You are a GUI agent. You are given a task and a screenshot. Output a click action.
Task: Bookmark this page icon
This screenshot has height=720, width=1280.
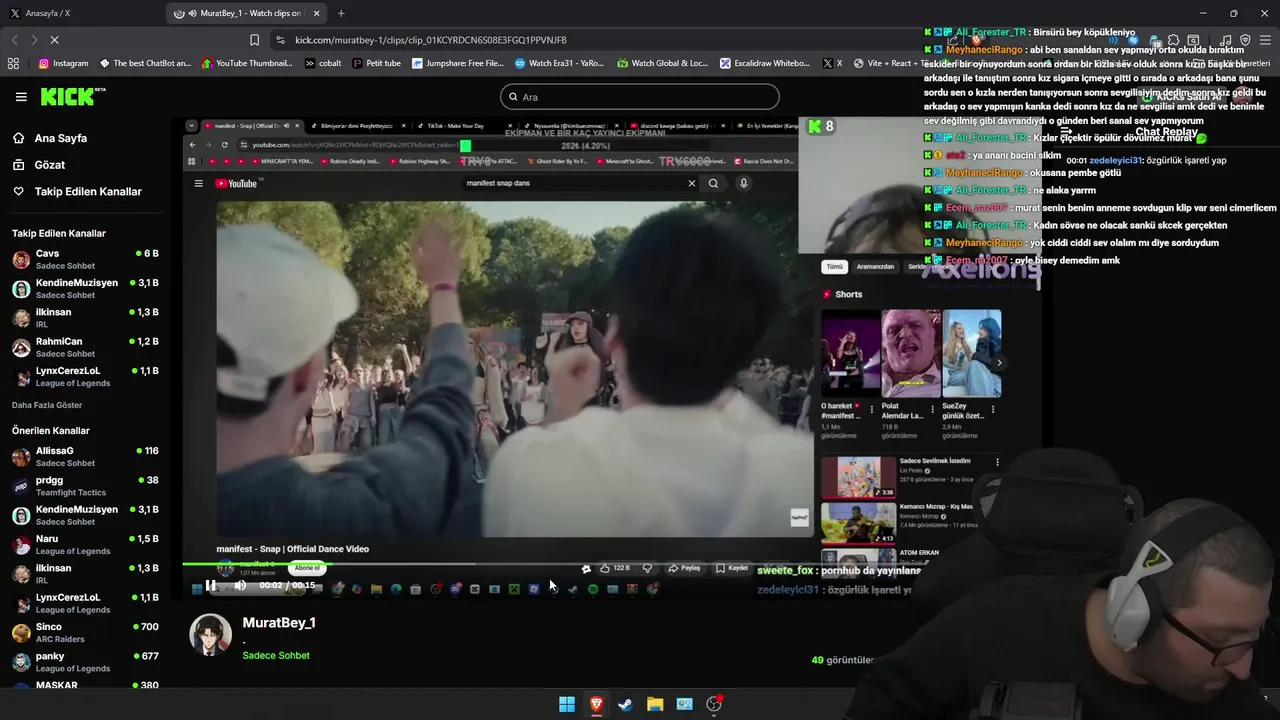click(x=254, y=40)
